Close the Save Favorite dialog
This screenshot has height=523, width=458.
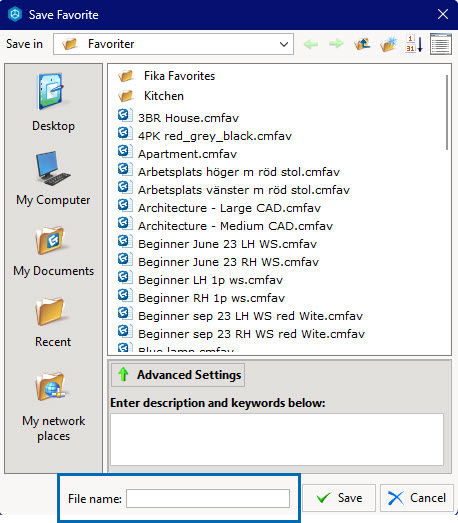[443, 14]
